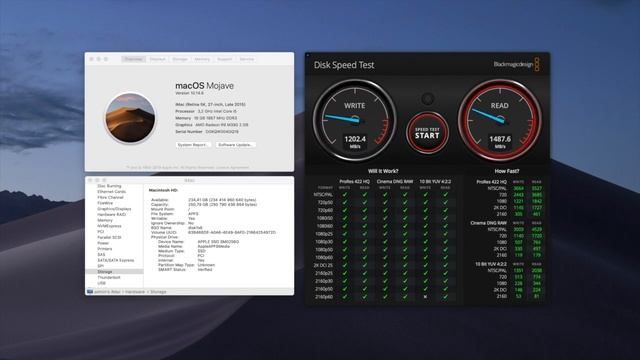Select Disc Burning in the sidebar
Screen dimensions: 640x360
click(x=109, y=186)
